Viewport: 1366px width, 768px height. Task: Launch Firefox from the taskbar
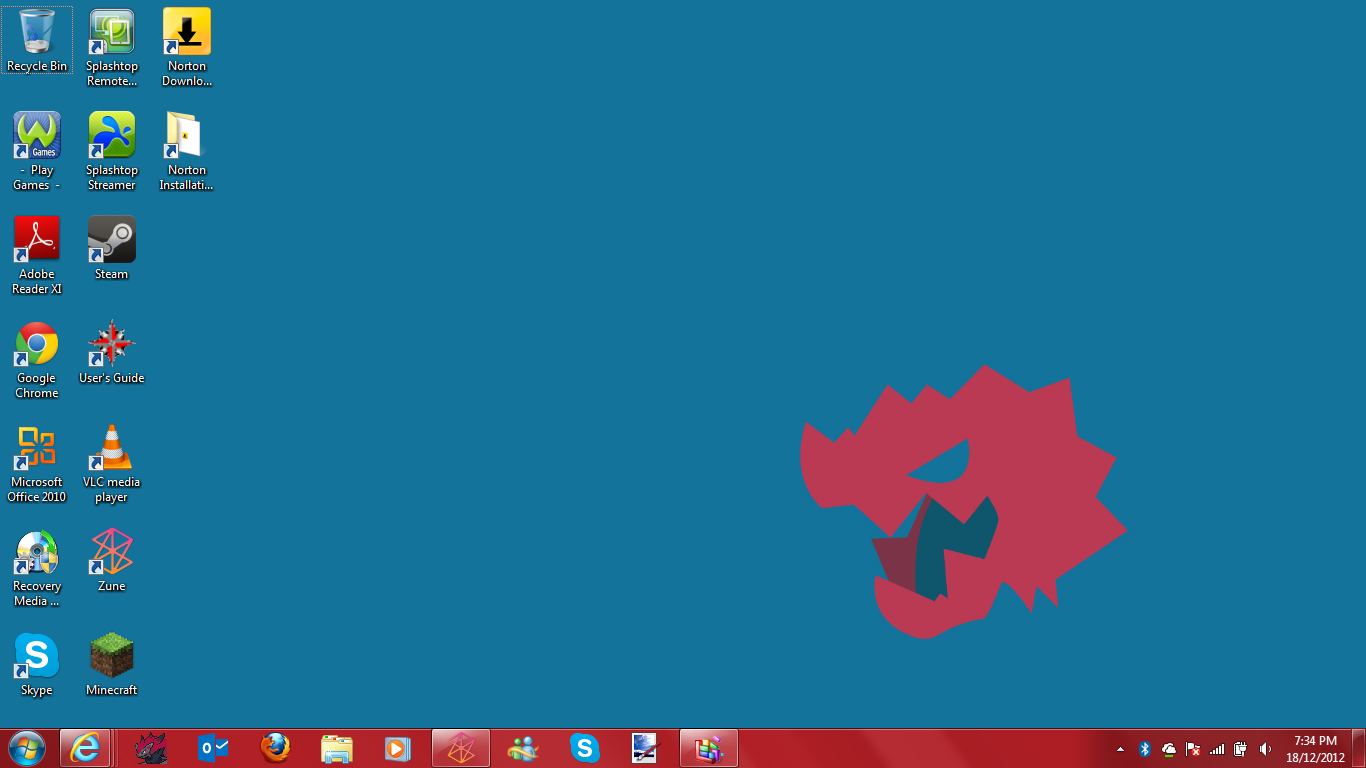click(275, 748)
